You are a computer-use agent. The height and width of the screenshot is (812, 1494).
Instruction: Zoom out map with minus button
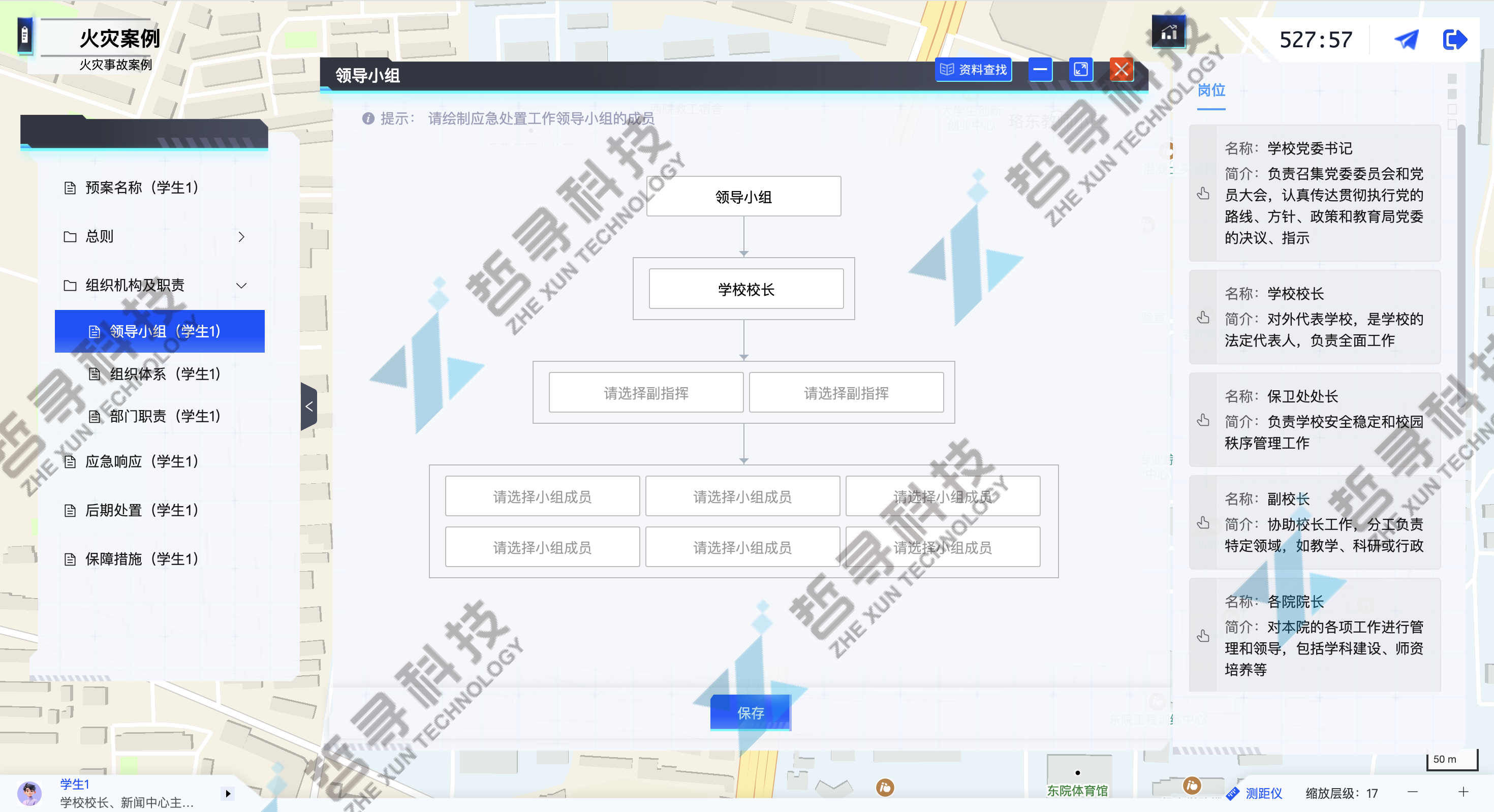coord(1413,792)
